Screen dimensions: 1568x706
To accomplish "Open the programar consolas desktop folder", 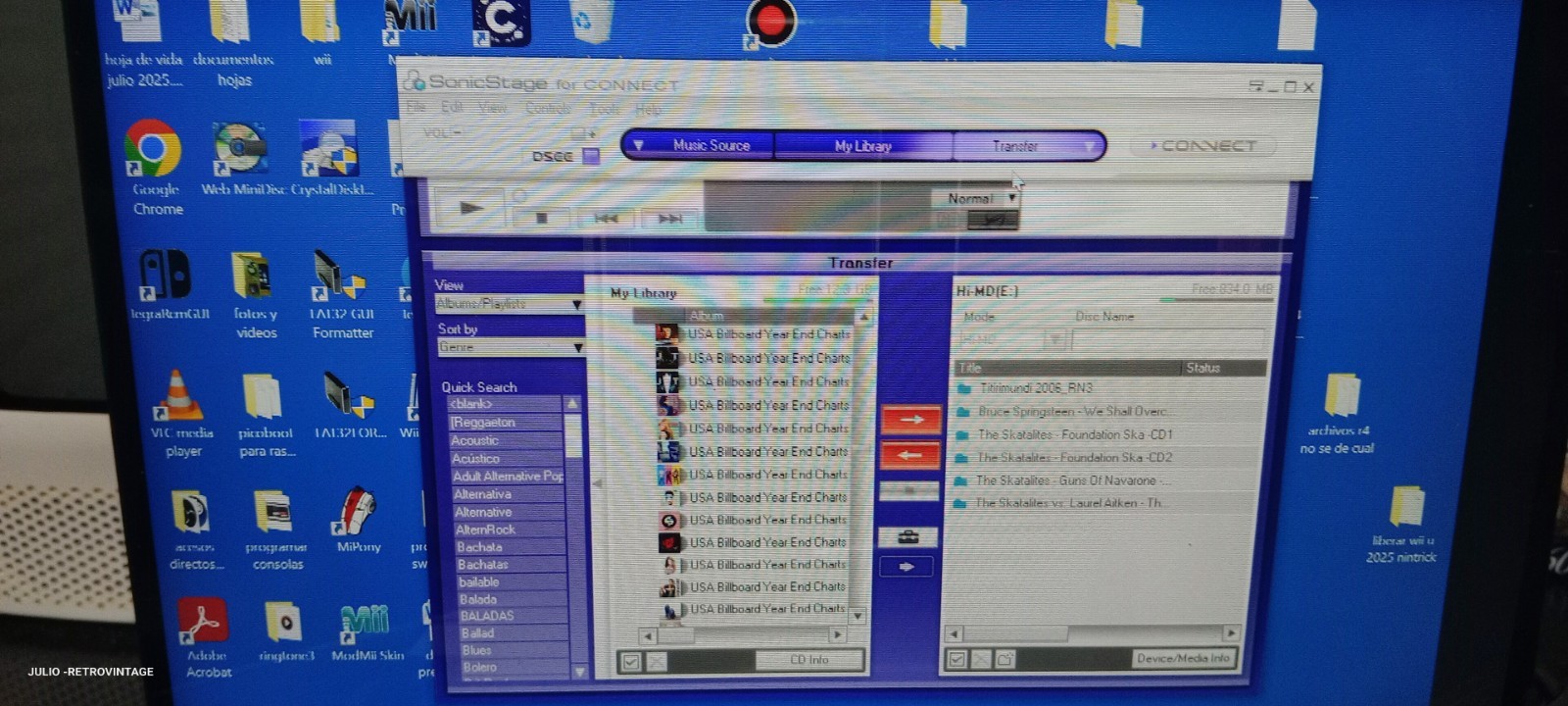I will [x=275, y=529].
